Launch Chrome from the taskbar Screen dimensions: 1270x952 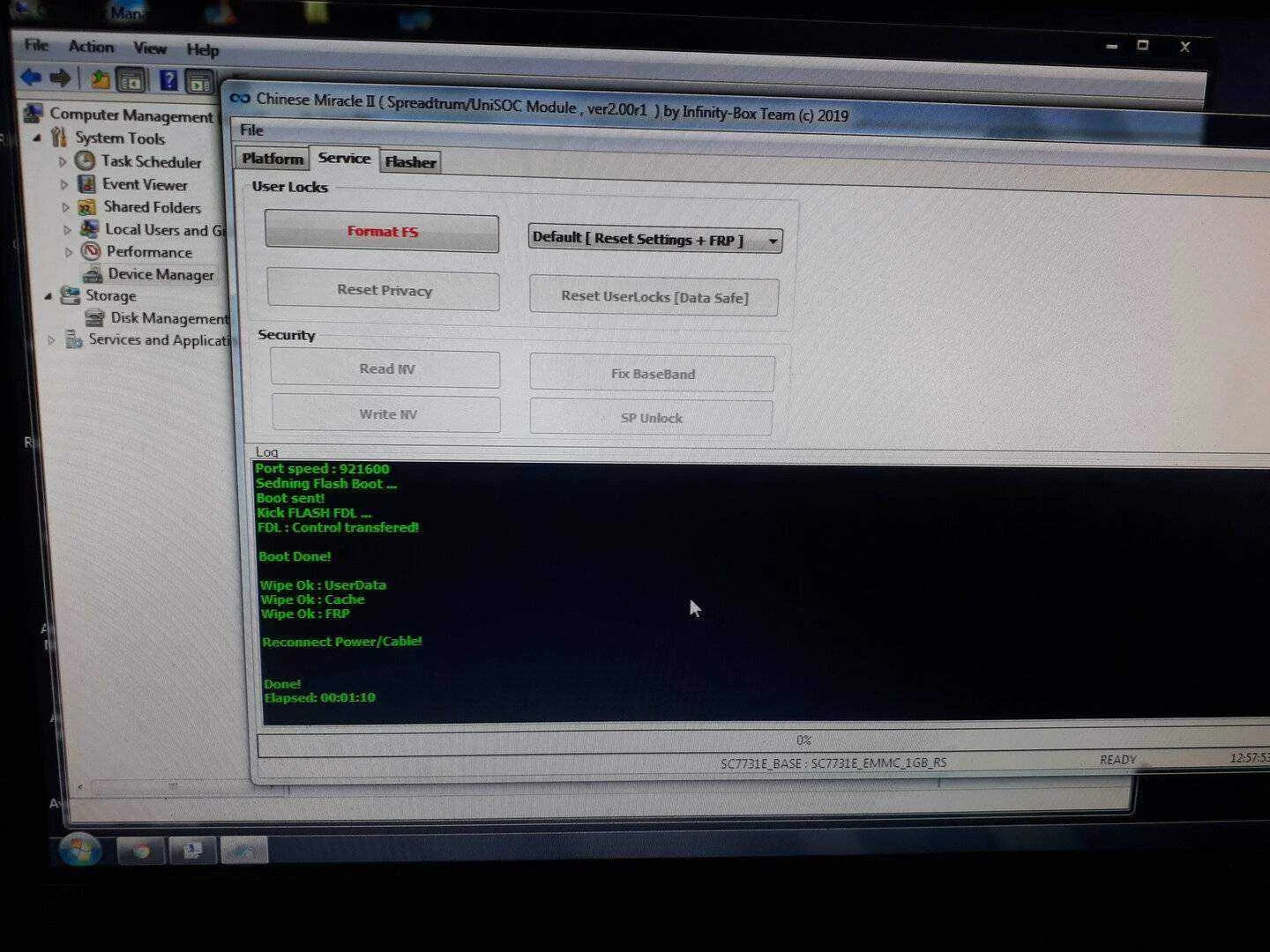coord(141,851)
